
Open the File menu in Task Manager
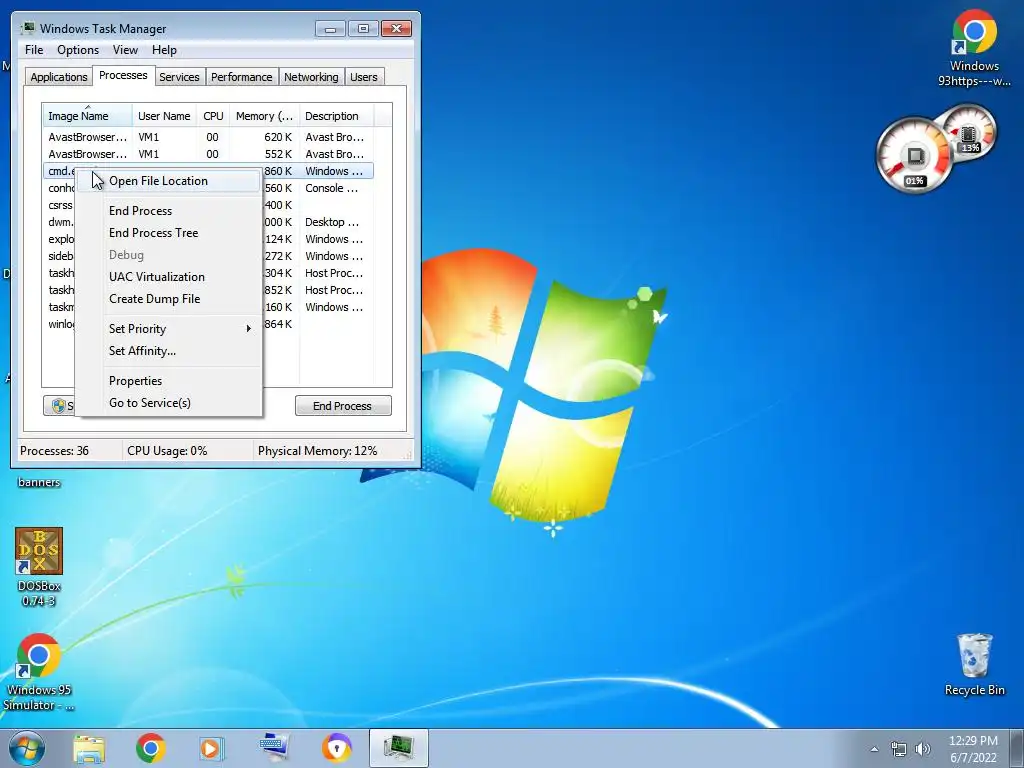34,50
